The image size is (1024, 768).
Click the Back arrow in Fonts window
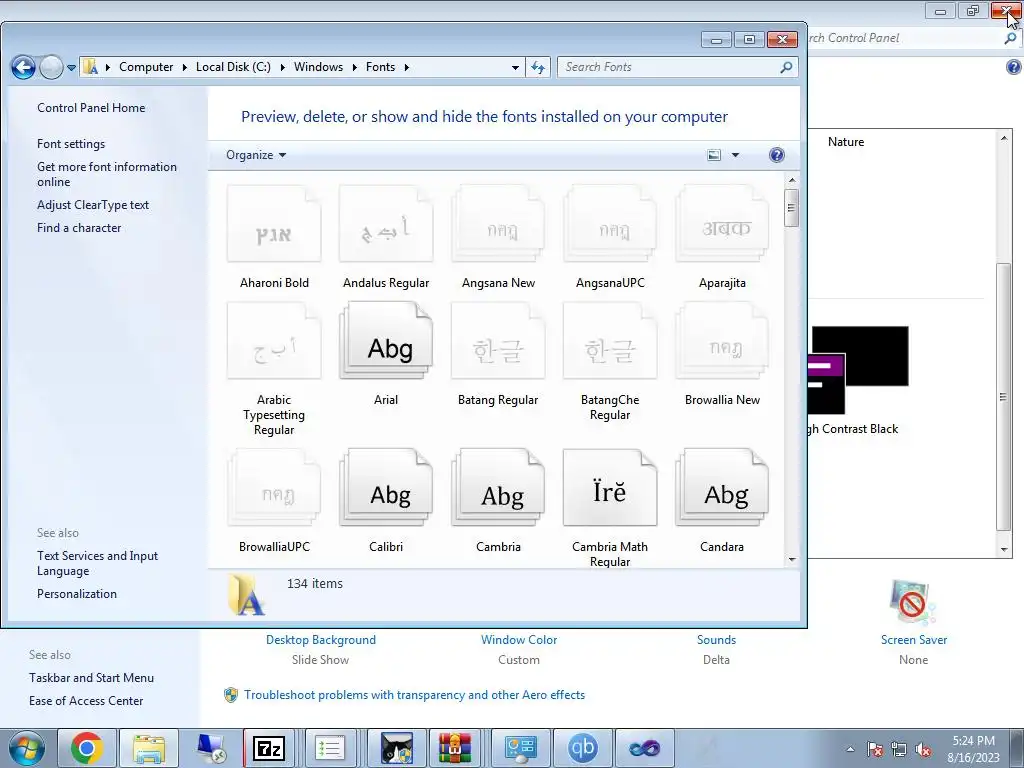[23, 67]
